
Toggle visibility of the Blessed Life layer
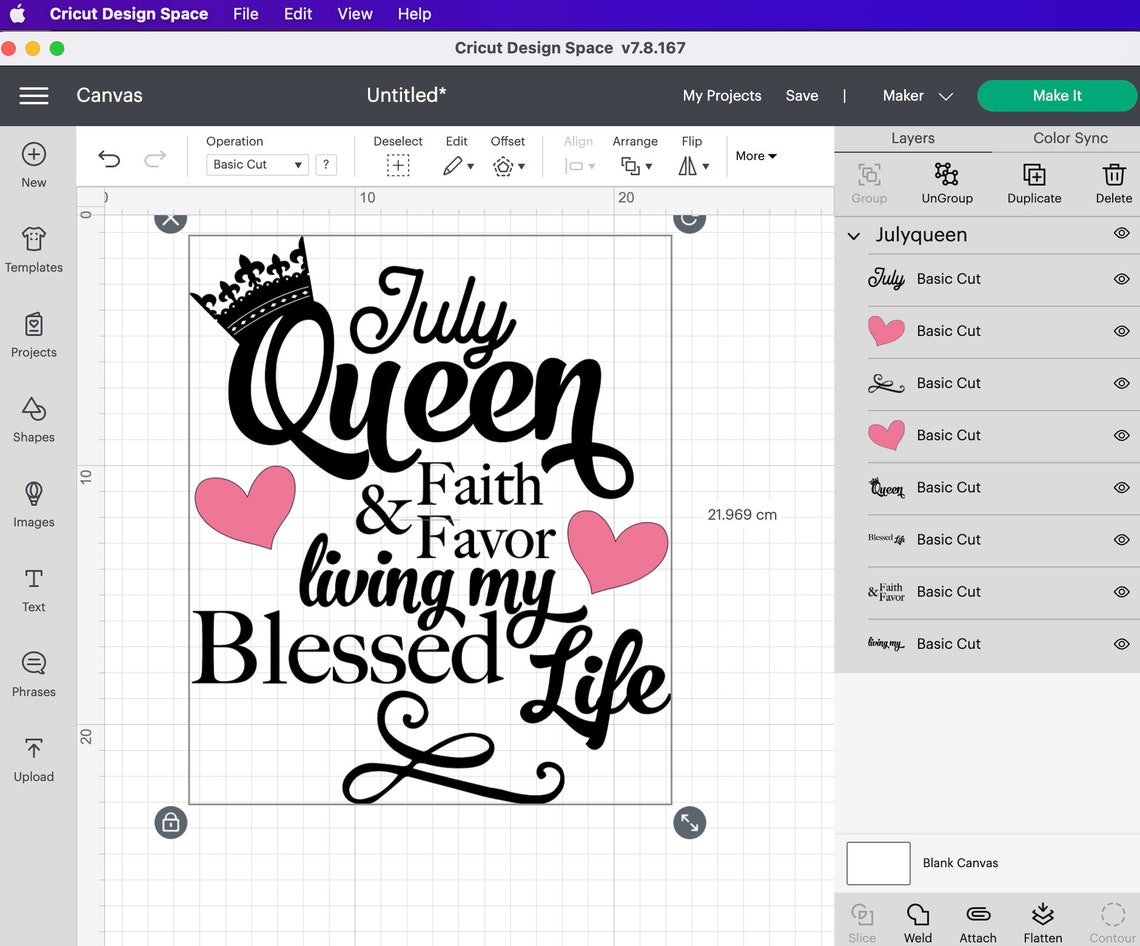pos(1121,540)
